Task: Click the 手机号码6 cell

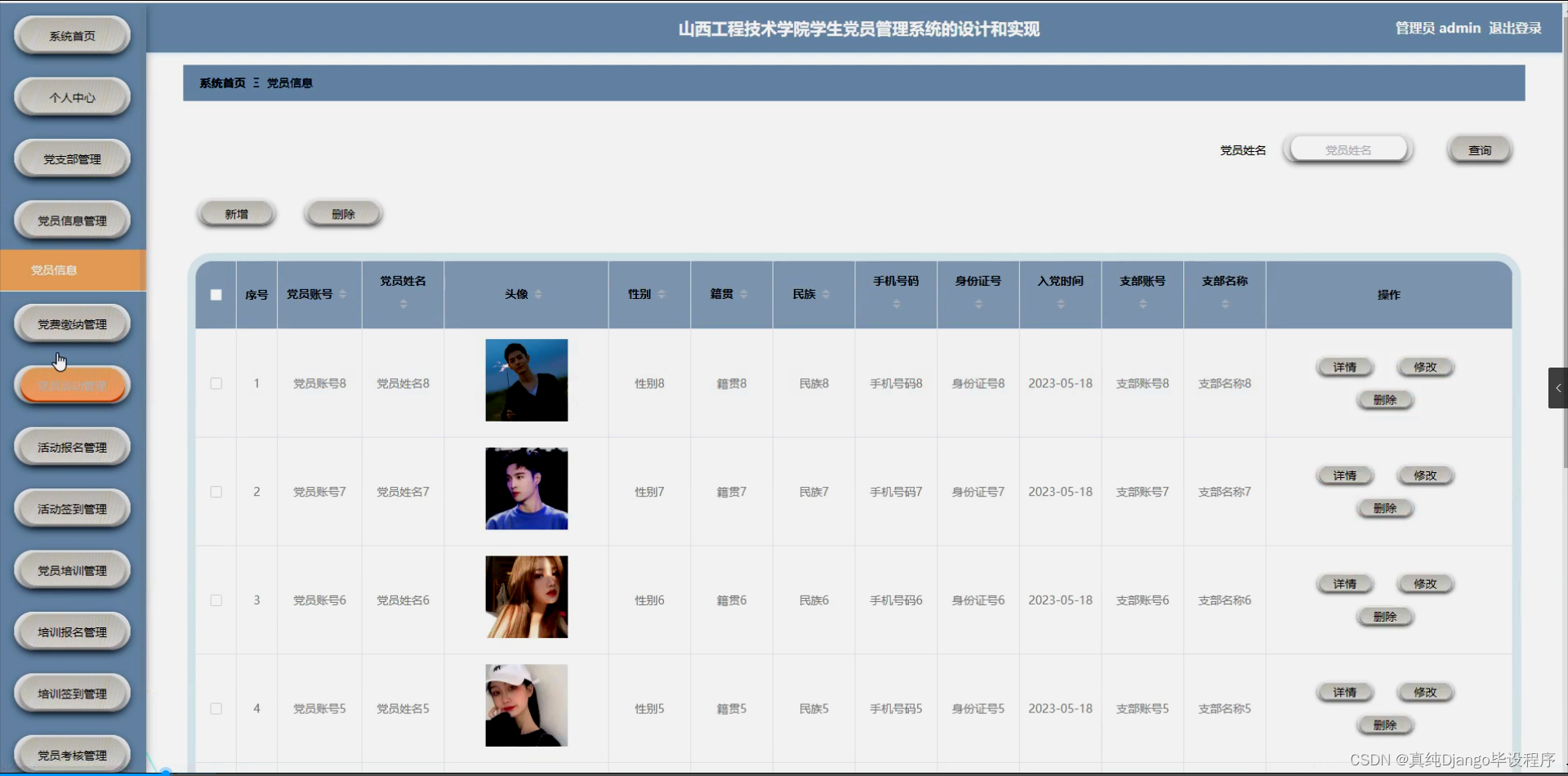Action: pos(896,600)
